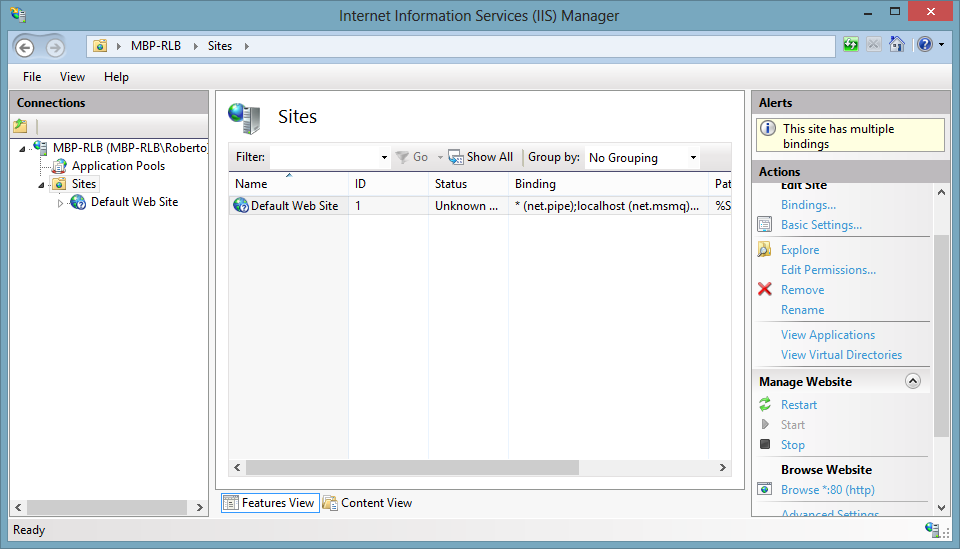Image resolution: width=960 pixels, height=549 pixels.
Task: Click the Bindings... link
Action: [x=808, y=205]
